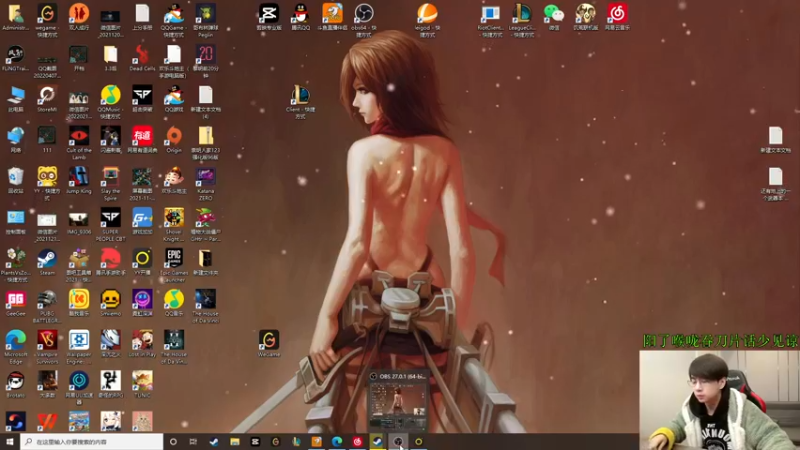Click the WeGame G taskbar icon
This screenshot has width=800, height=450.
click(x=276, y=441)
